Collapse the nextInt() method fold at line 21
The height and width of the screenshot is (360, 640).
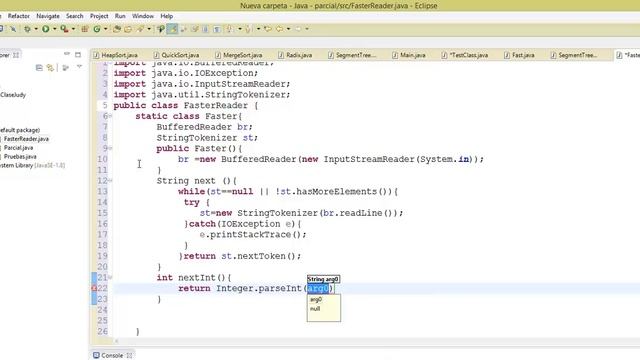(110, 278)
